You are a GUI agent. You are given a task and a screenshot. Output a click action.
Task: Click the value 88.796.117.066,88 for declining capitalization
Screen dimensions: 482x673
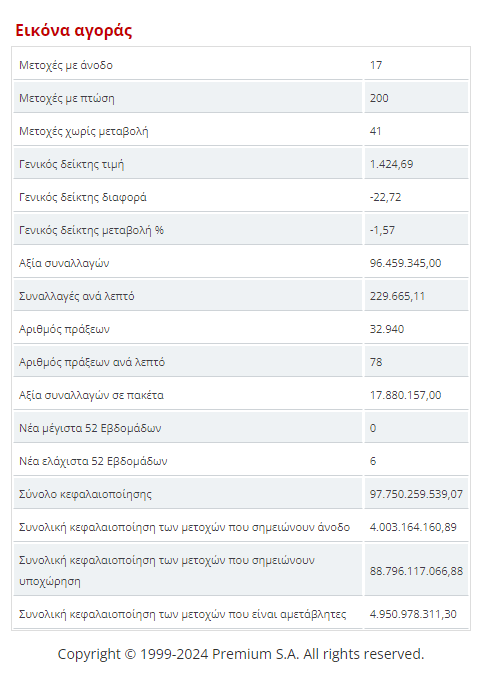coord(416,571)
